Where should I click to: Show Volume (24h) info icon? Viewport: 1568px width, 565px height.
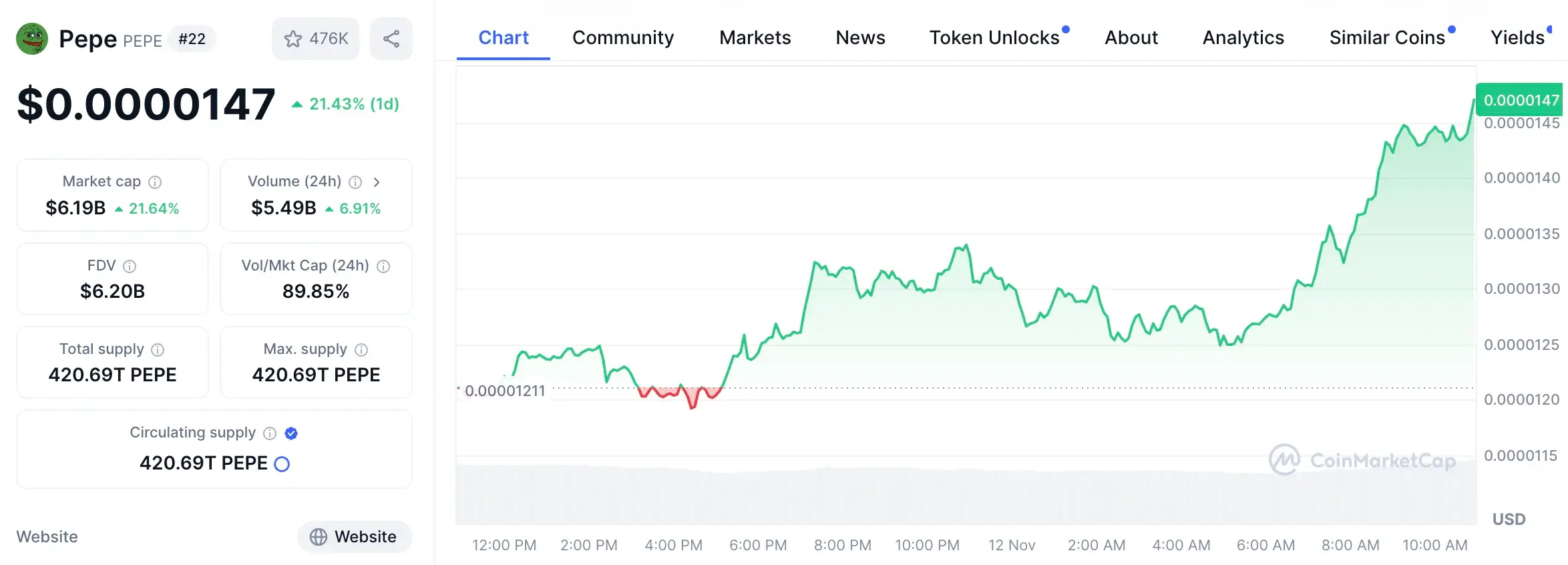point(355,182)
